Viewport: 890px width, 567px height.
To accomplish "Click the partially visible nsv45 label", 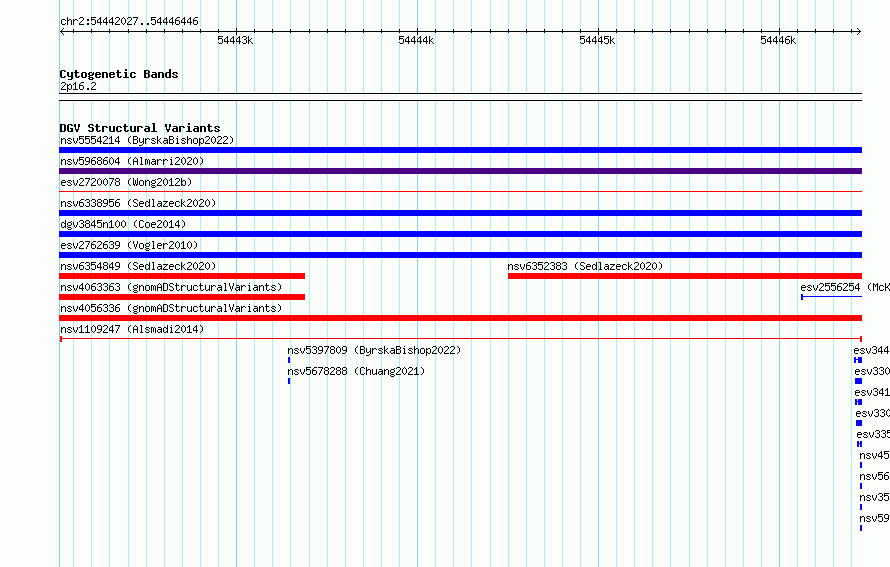I will coord(874,455).
